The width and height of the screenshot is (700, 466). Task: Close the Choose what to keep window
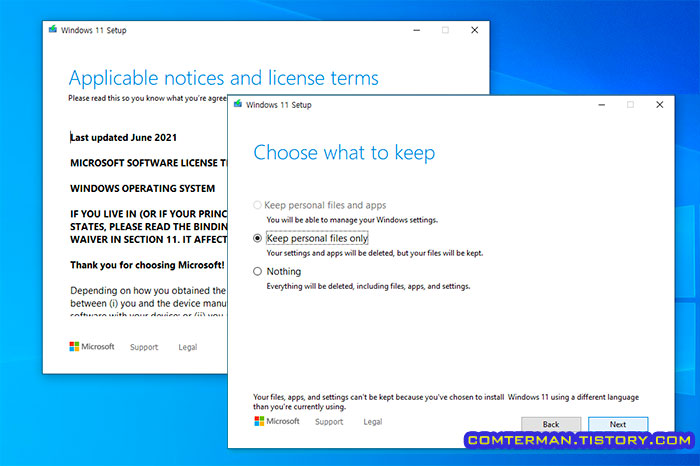659,104
